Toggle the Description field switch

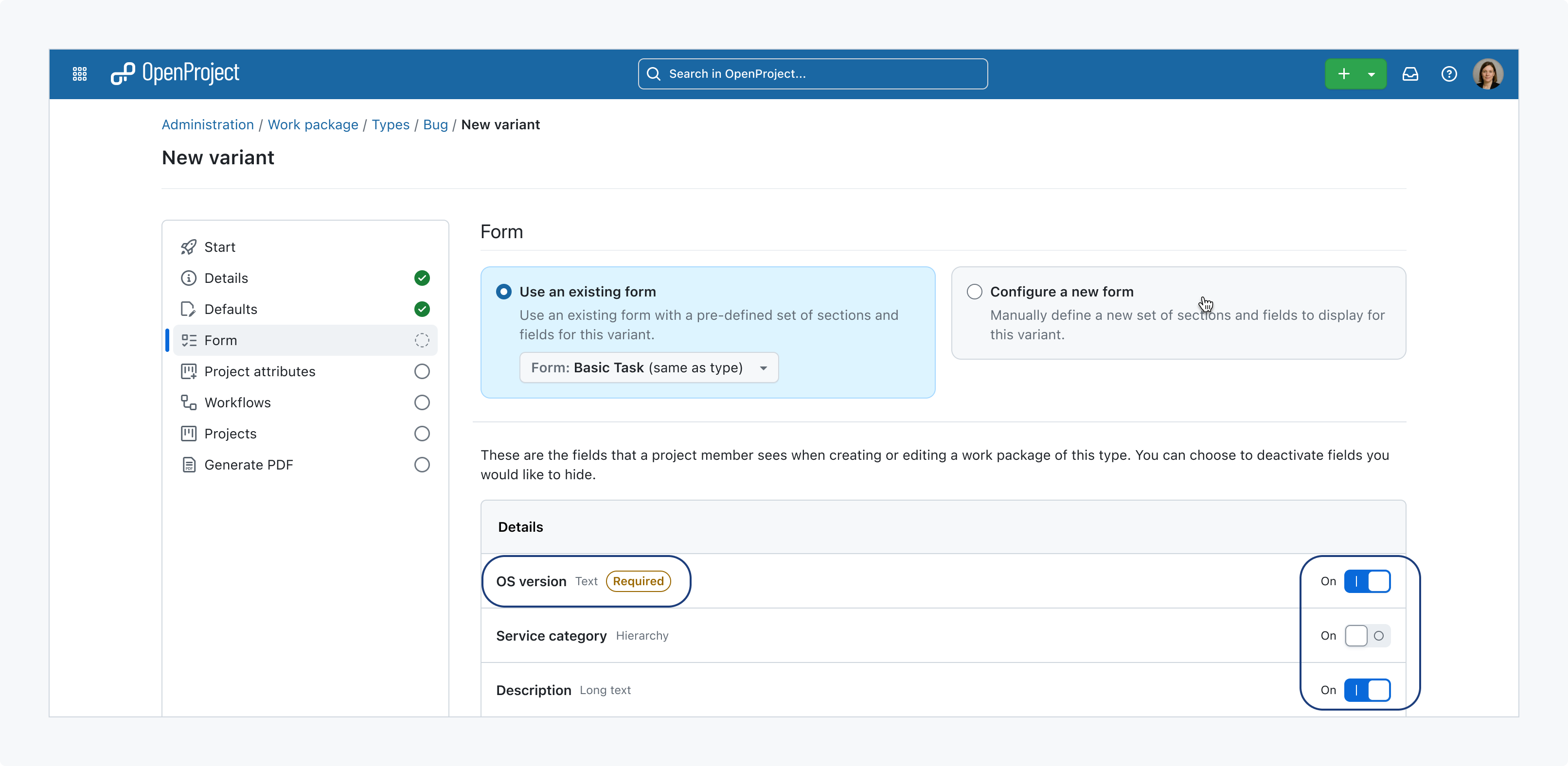(x=1367, y=690)
